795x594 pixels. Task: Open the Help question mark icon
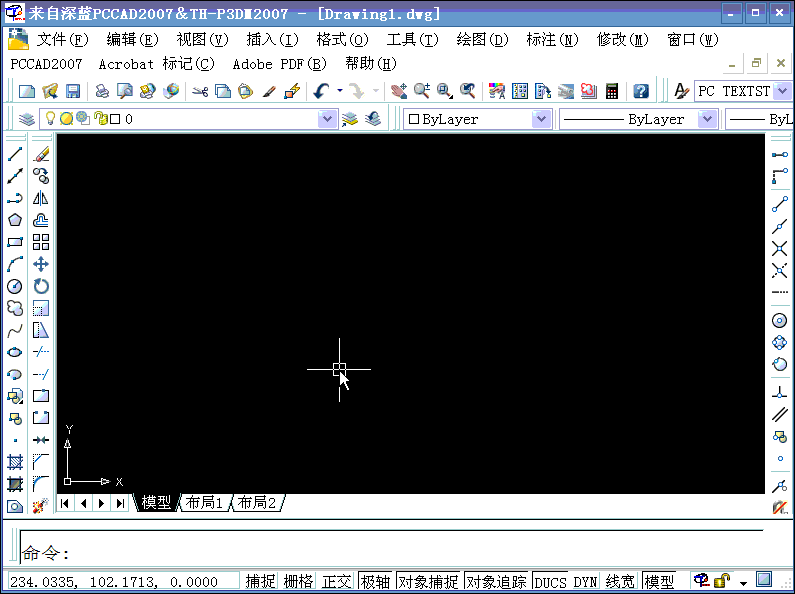[x=641, y=91]
